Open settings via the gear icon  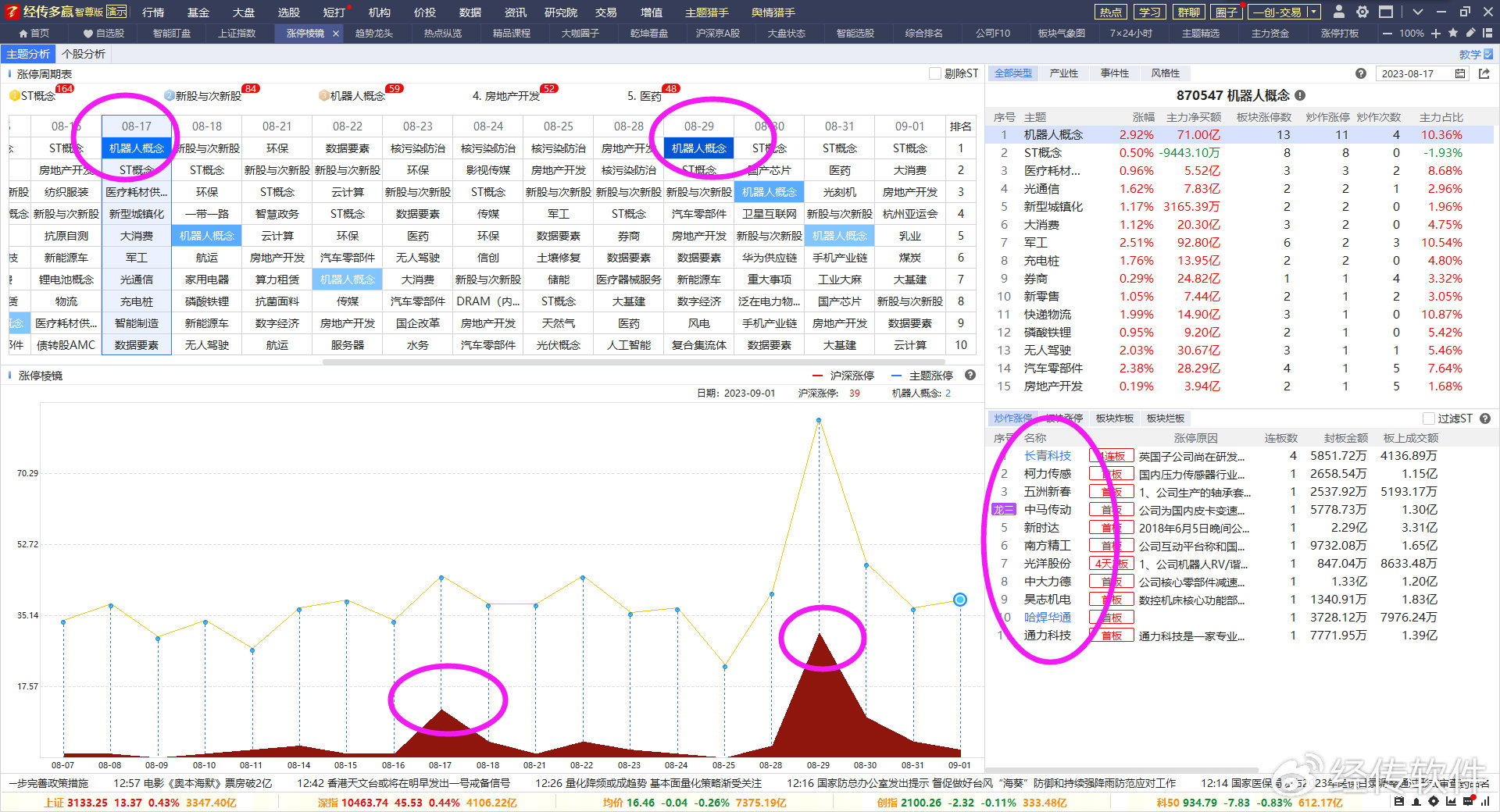[x=1362, y=12]
